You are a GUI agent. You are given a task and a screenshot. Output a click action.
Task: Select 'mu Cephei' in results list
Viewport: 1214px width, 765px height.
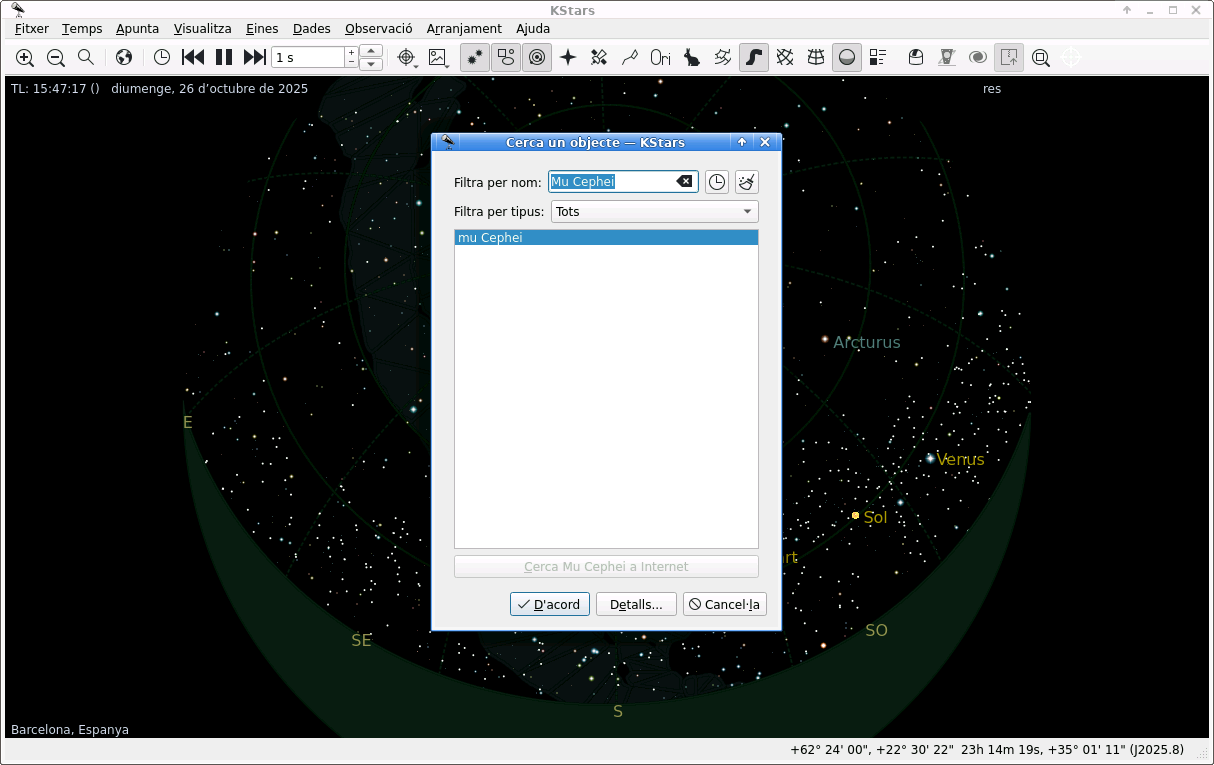coord(490,238)
